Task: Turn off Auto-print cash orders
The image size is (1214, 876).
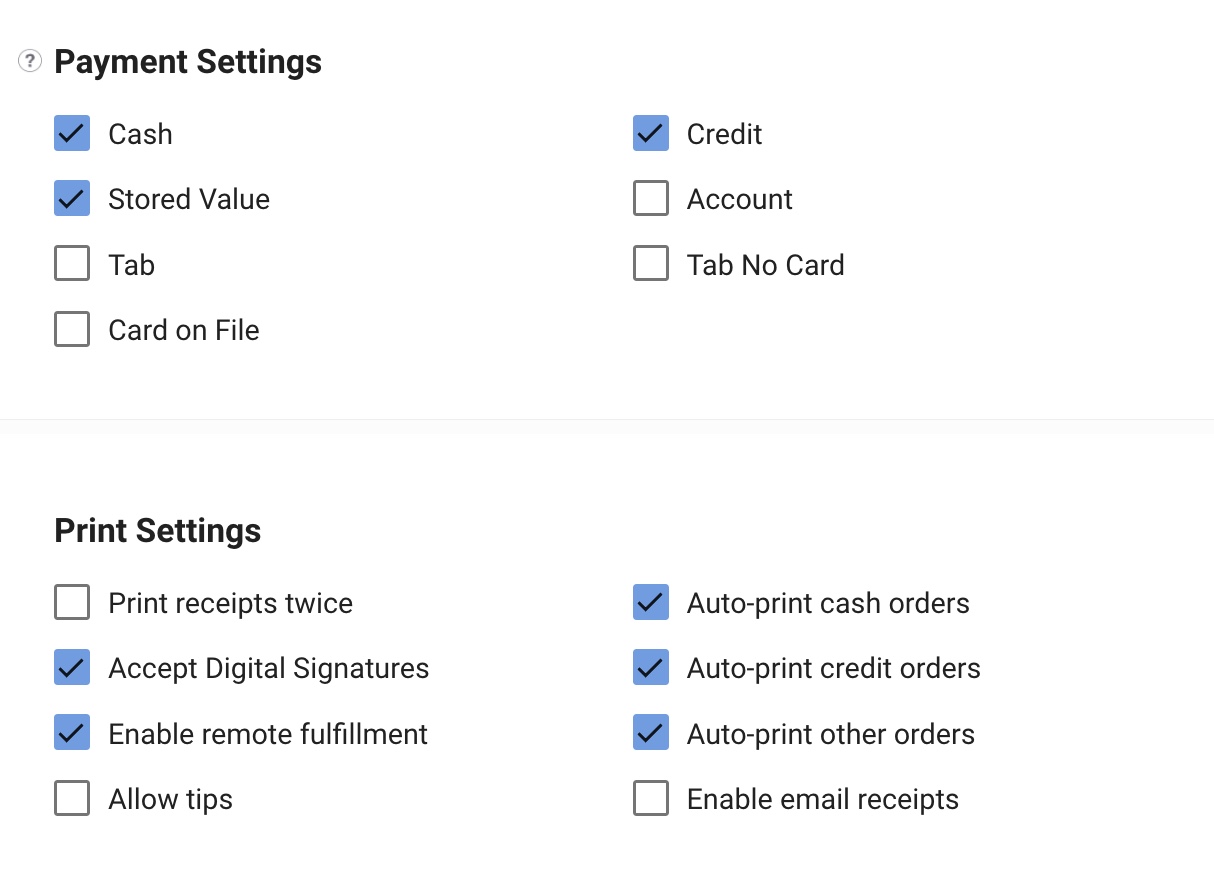Action: 651,603
